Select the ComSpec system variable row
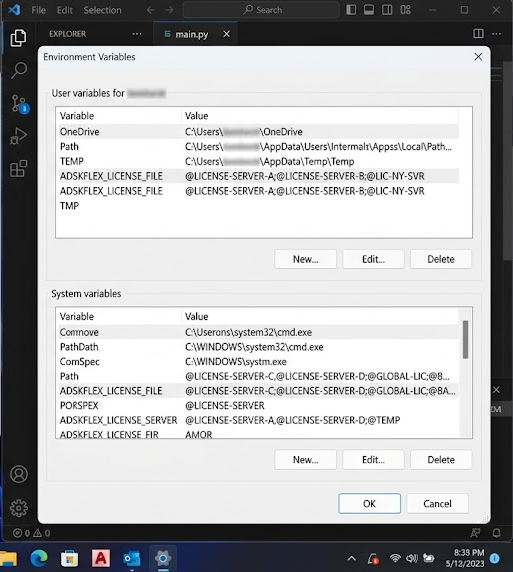 tap(258, 362)
